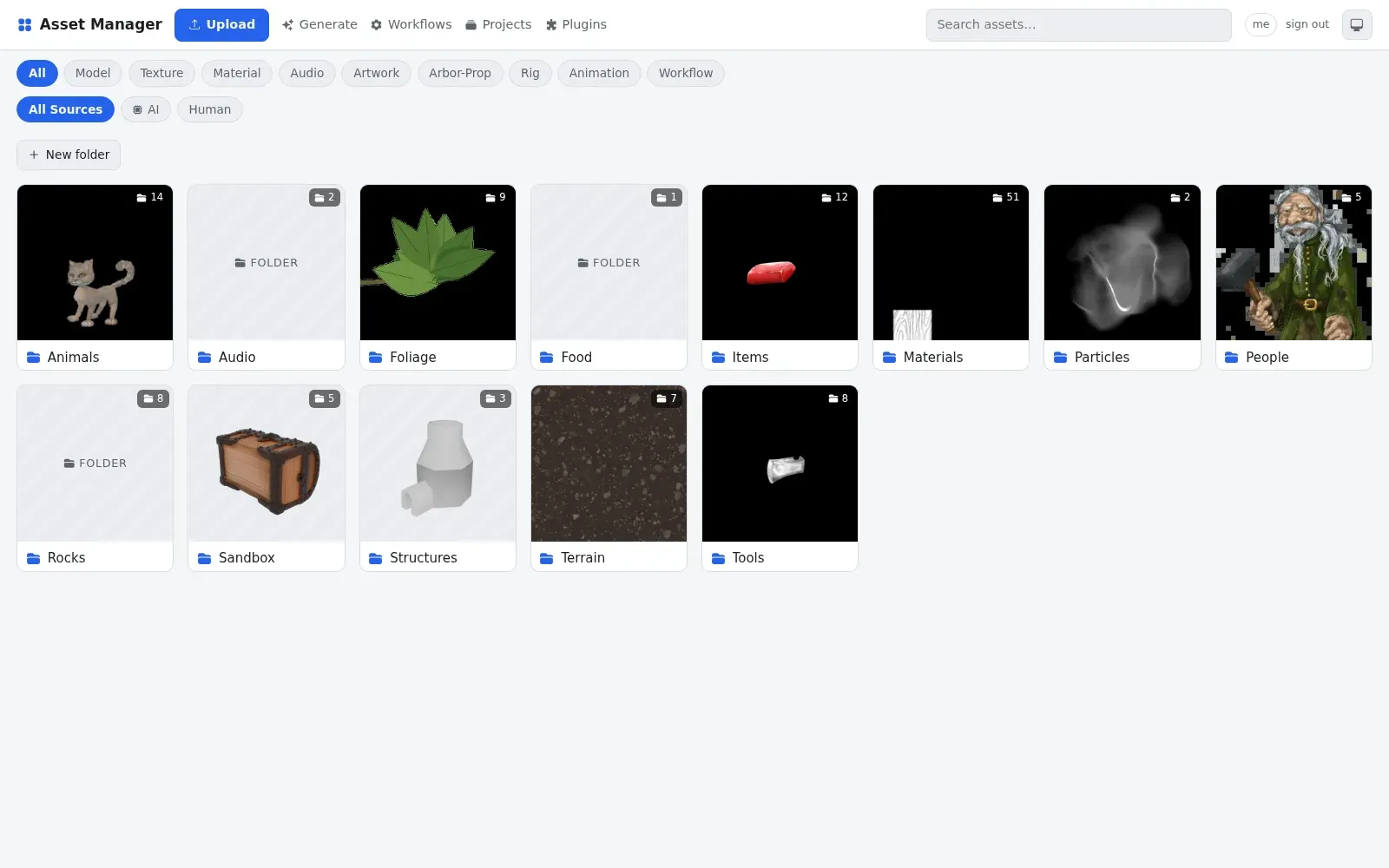
Task: Click the Sandbox folder icon
Action: pos(205,558)
